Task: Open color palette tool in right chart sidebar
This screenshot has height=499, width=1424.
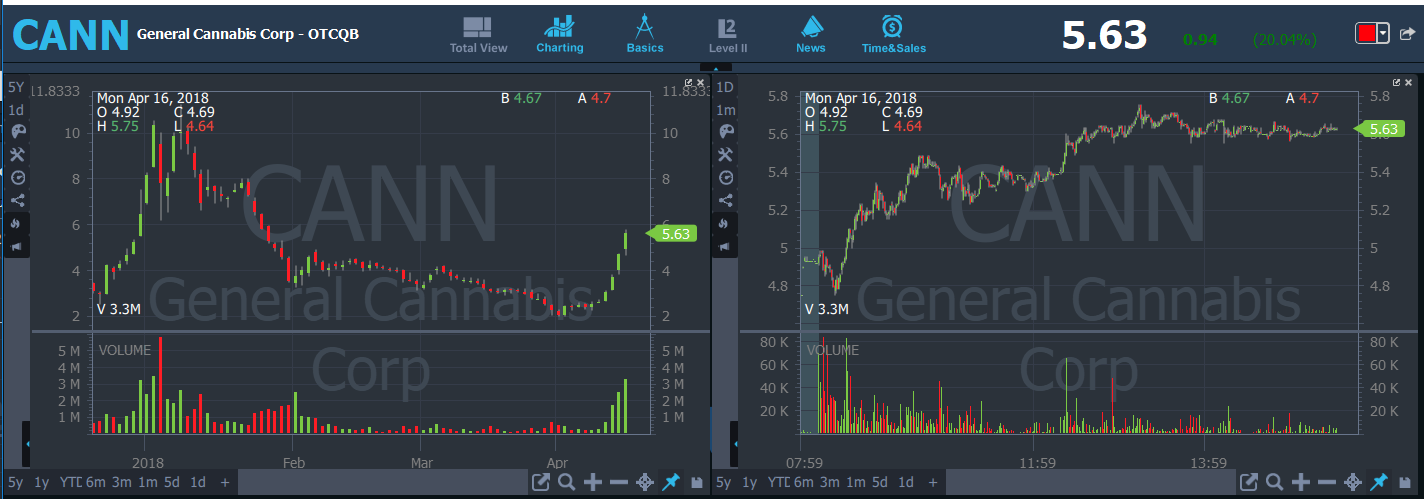Action: [x=726, y=131]
